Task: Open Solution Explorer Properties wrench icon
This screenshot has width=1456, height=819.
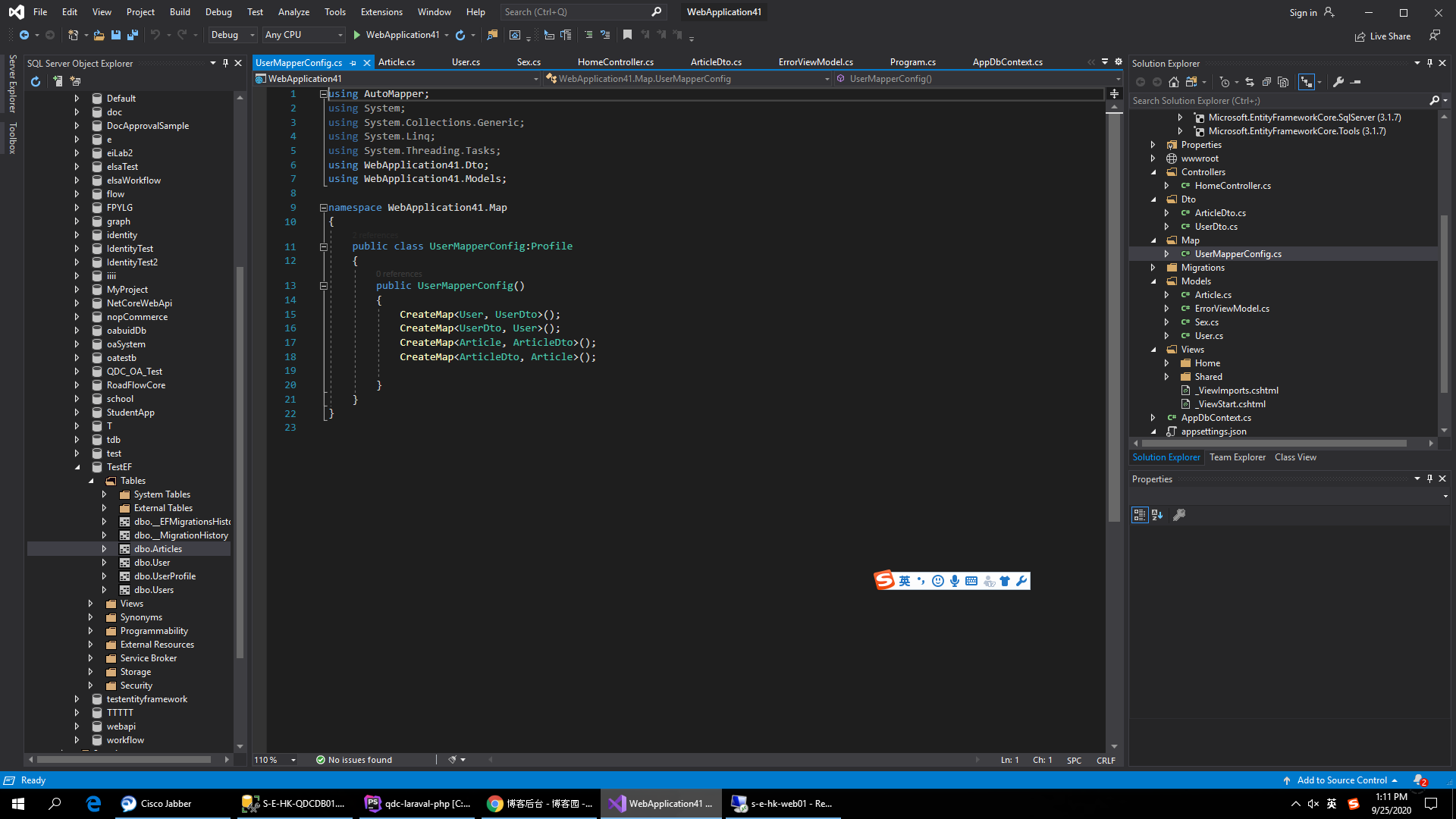Action: tap(1338, 82)
